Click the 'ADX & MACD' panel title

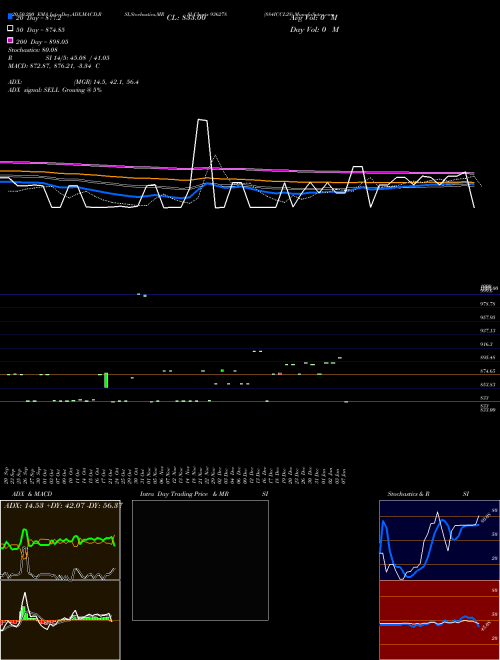[32, 494]
